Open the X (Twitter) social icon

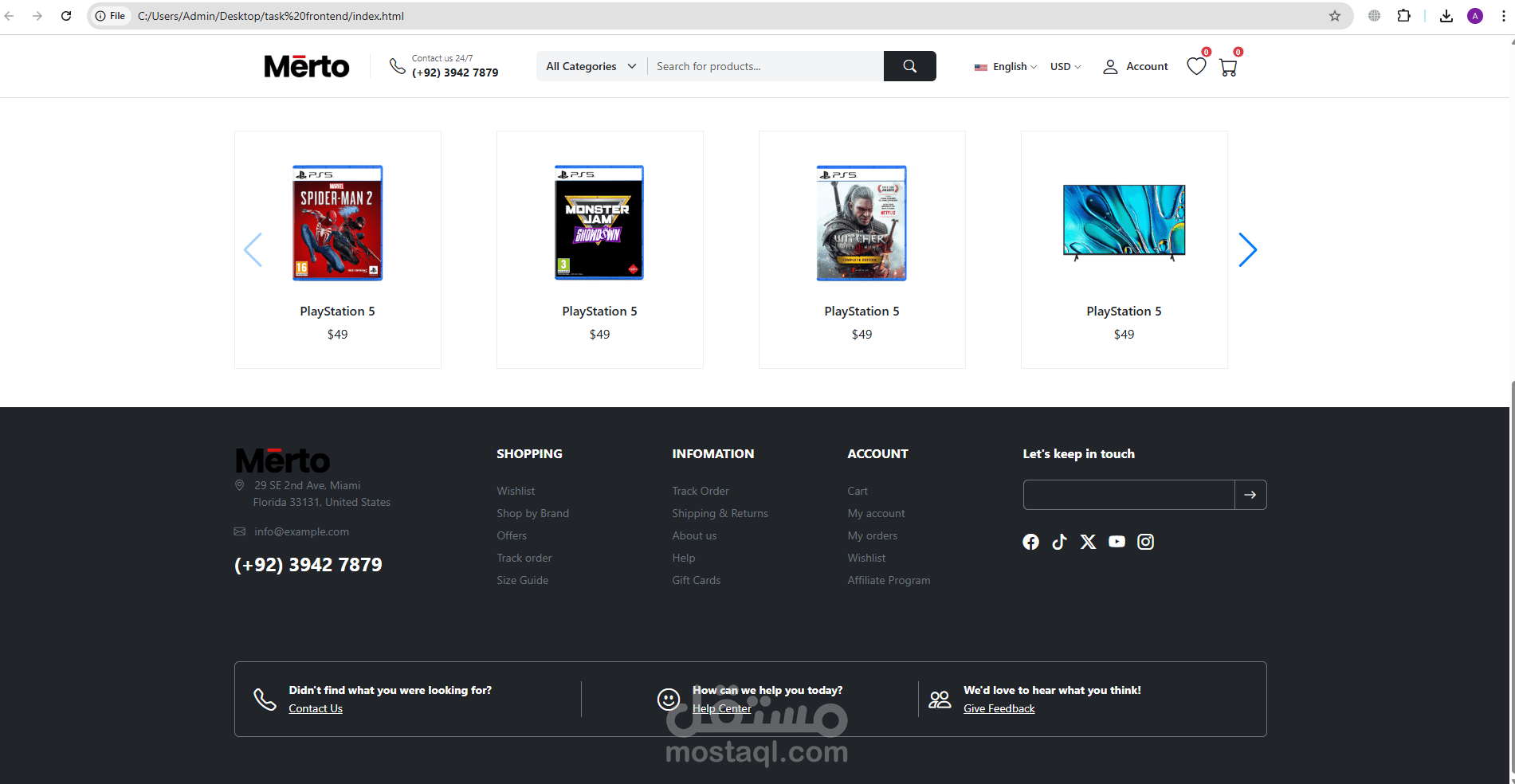coord(1088,542)
